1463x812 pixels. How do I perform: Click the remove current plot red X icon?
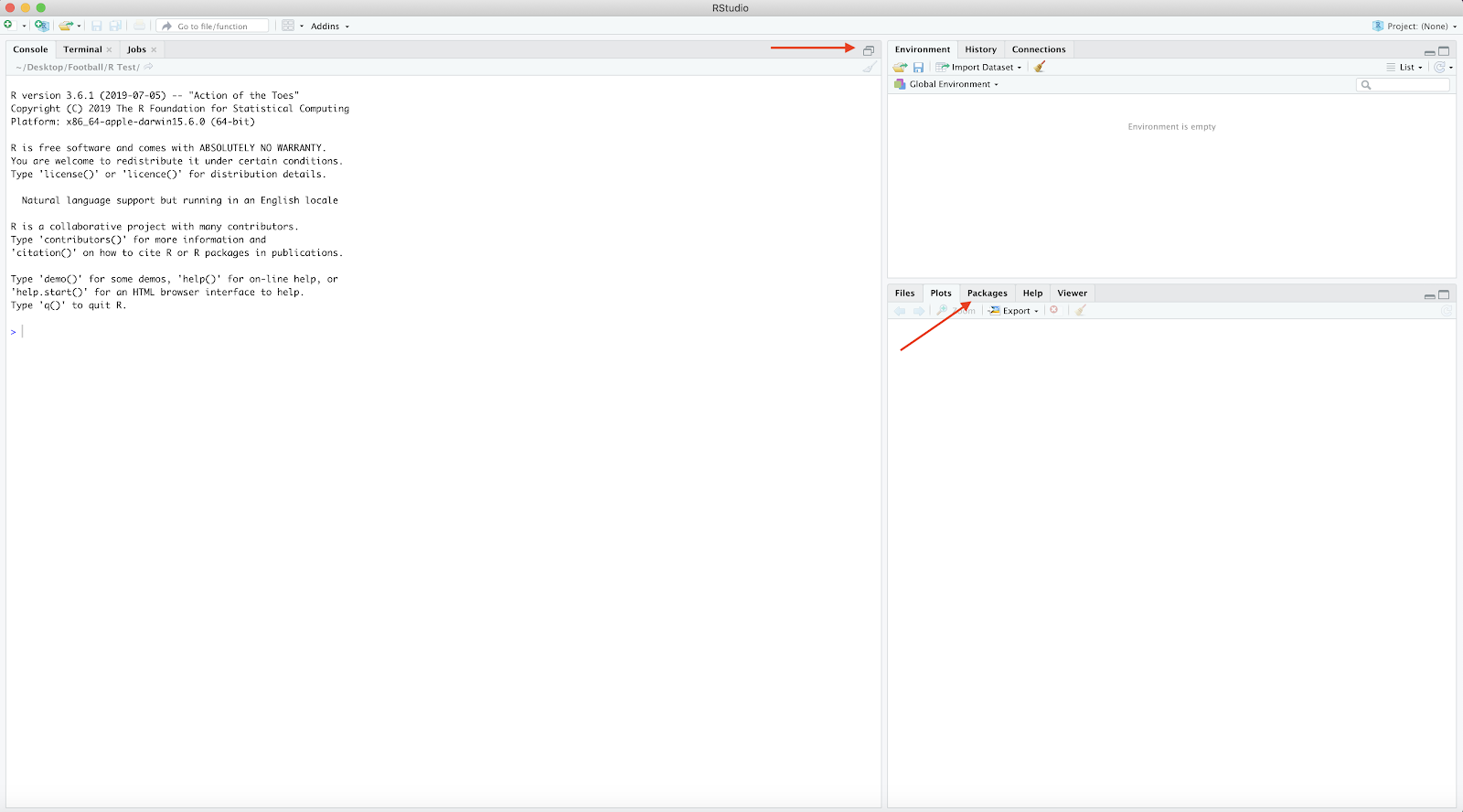click(x=1054, y=310)
